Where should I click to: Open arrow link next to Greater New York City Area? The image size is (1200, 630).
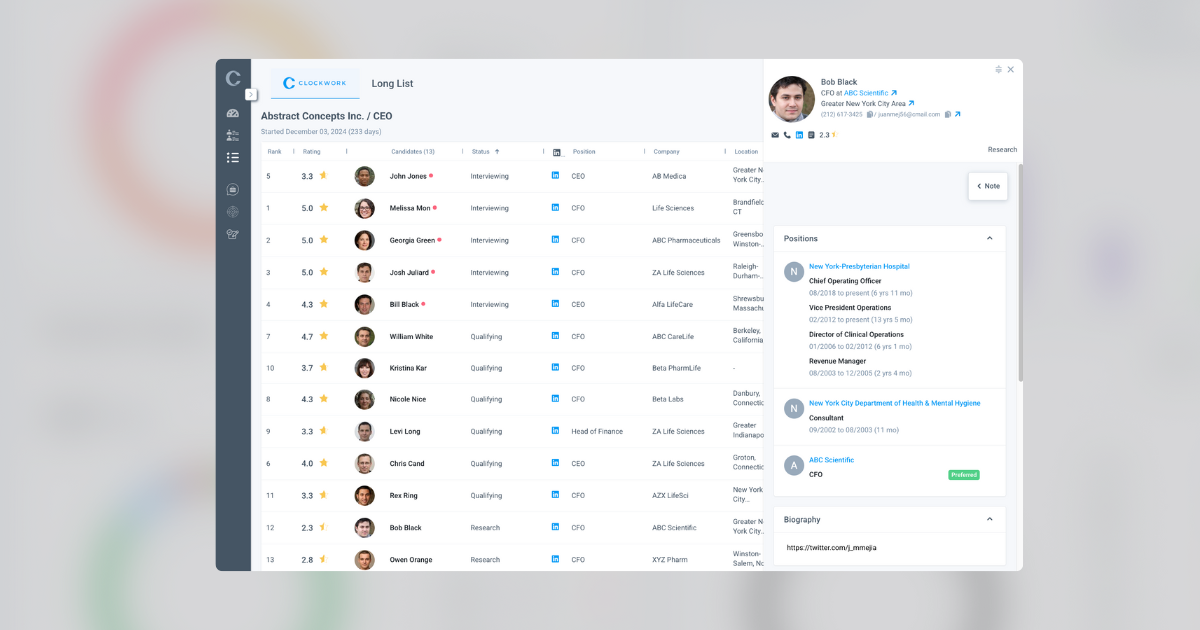pyautogui.click(x=911, y=103)
